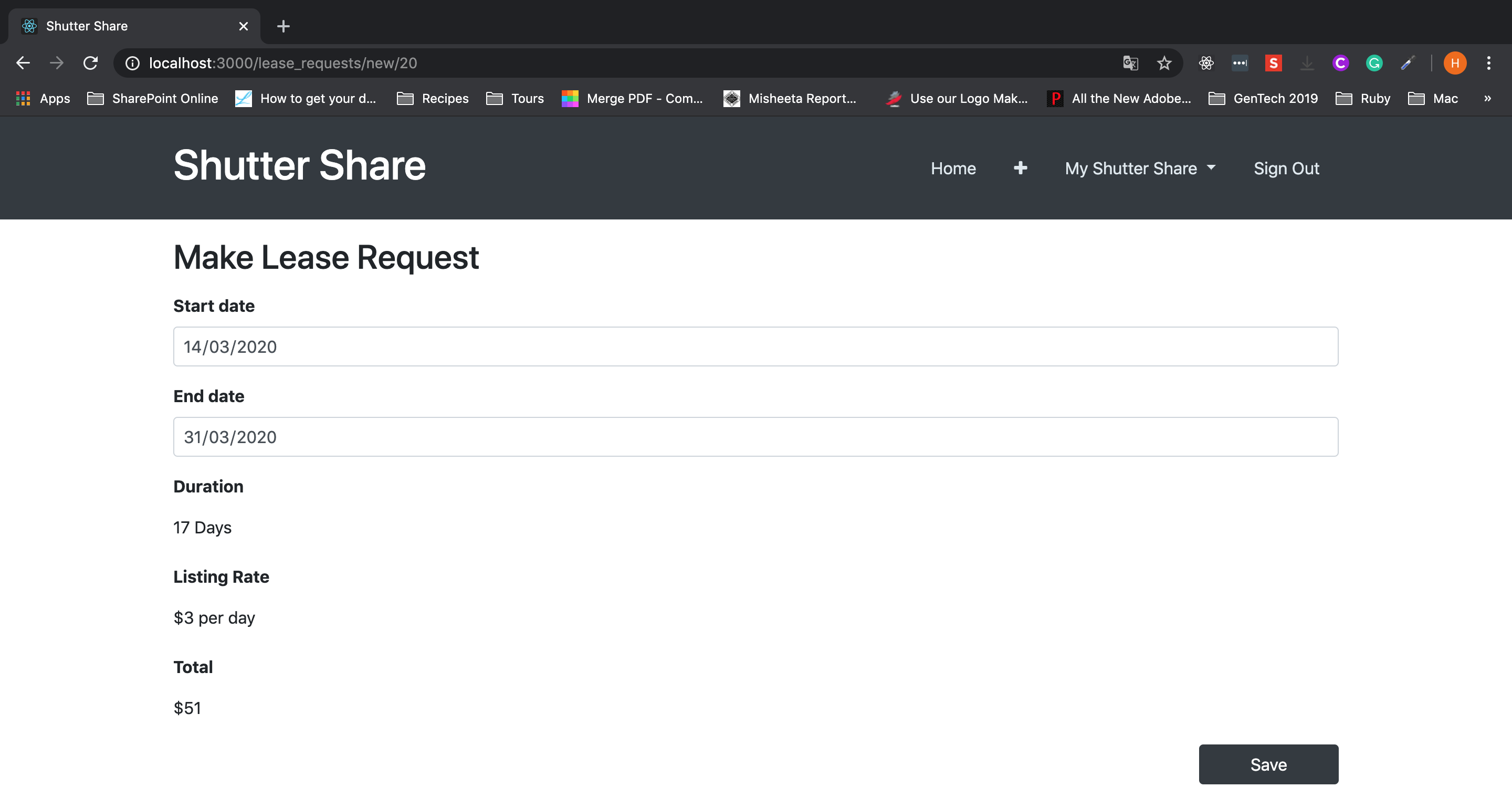
Task: Click the End date input field
Action: pyautogui.click(x=756, y=436)
